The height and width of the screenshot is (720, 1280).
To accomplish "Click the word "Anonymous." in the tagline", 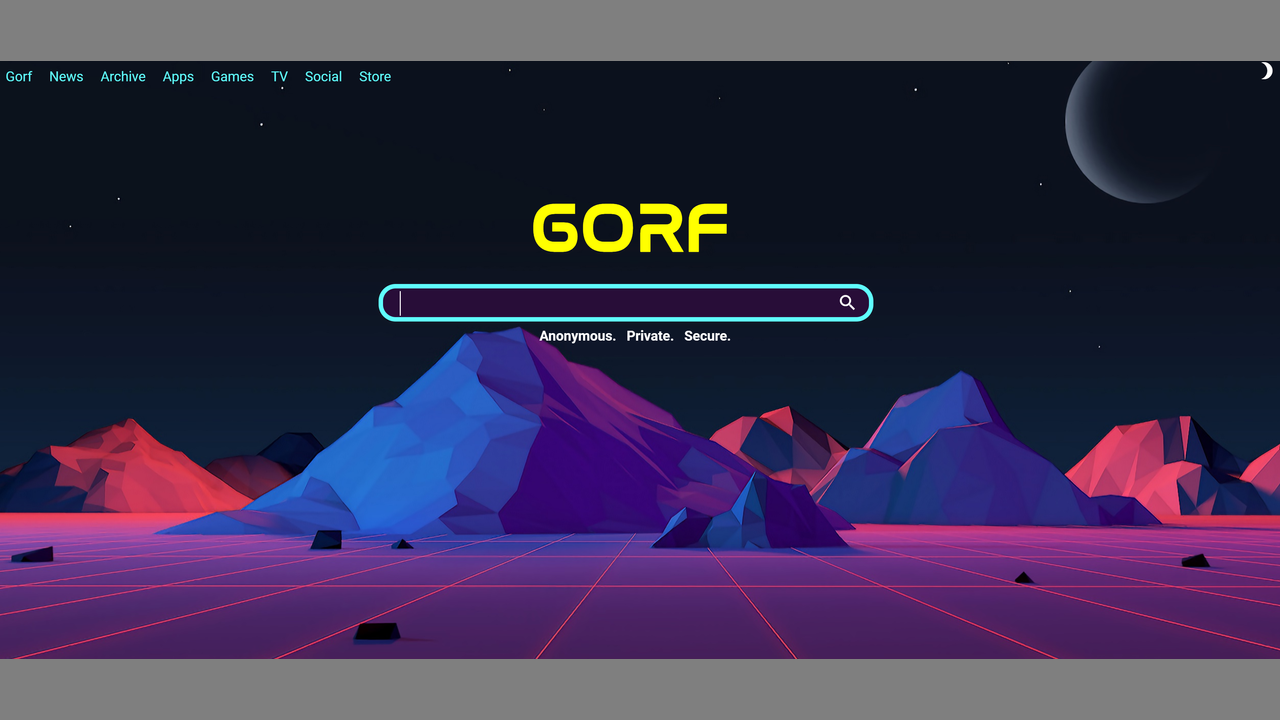I will click(x=577, y=336).
